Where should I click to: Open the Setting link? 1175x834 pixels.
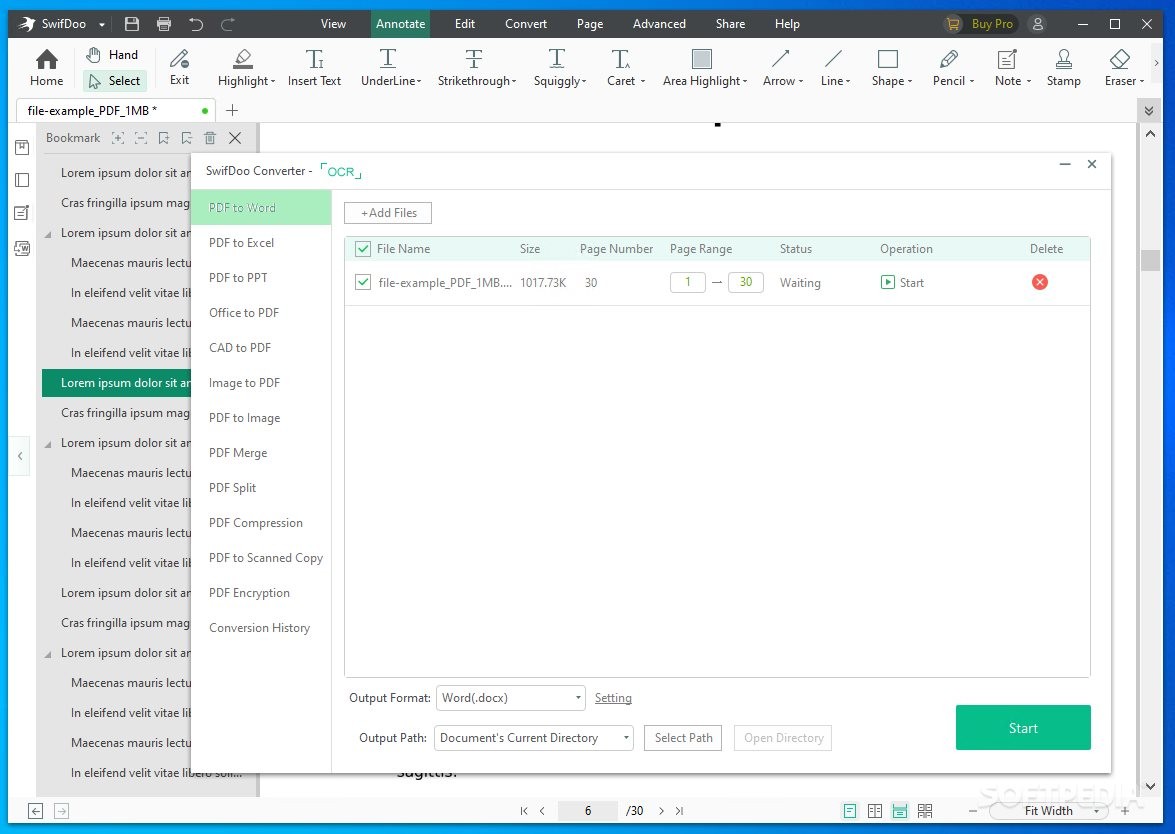coord(613,698)
